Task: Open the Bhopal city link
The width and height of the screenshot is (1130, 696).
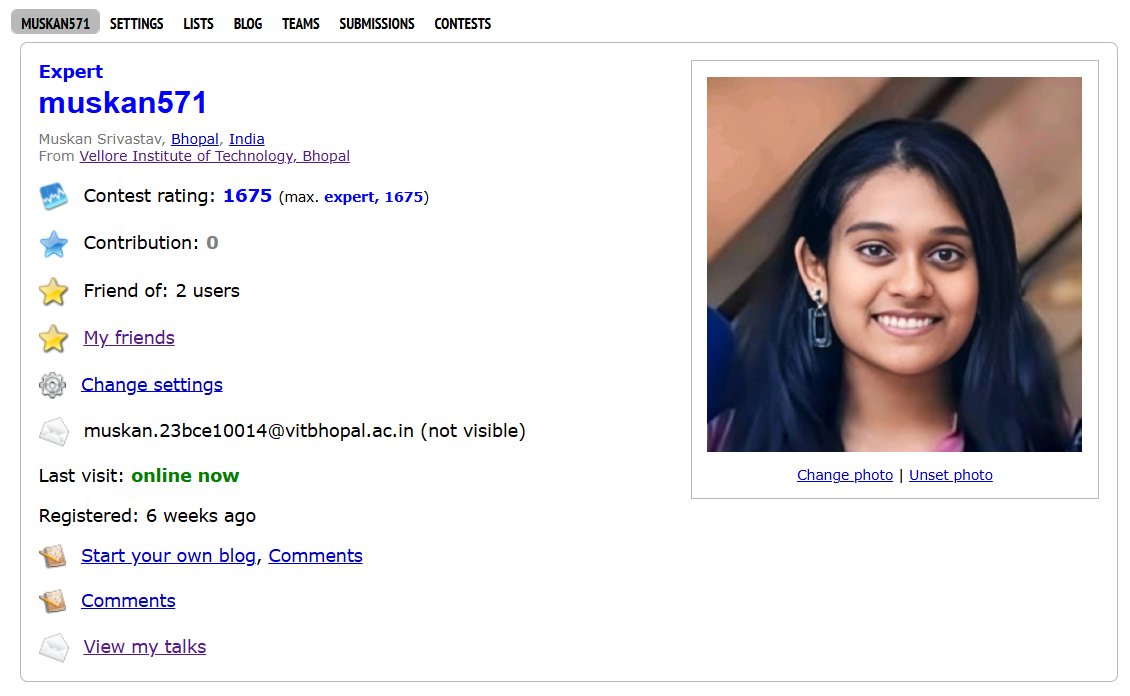Action: click(195, 139)
